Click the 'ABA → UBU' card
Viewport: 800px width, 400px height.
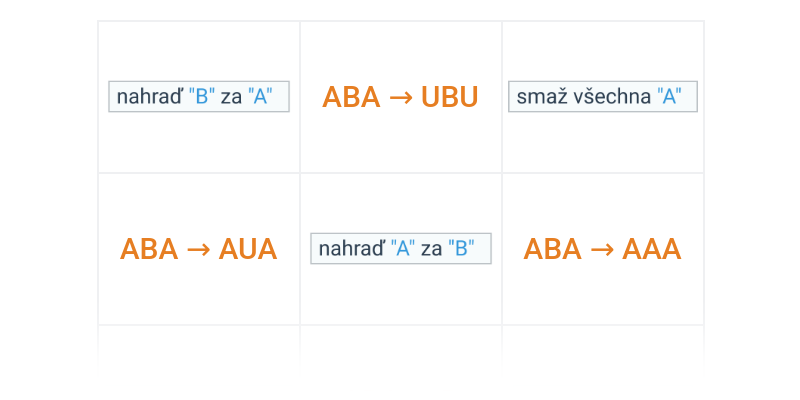click(x=400, y=97)
